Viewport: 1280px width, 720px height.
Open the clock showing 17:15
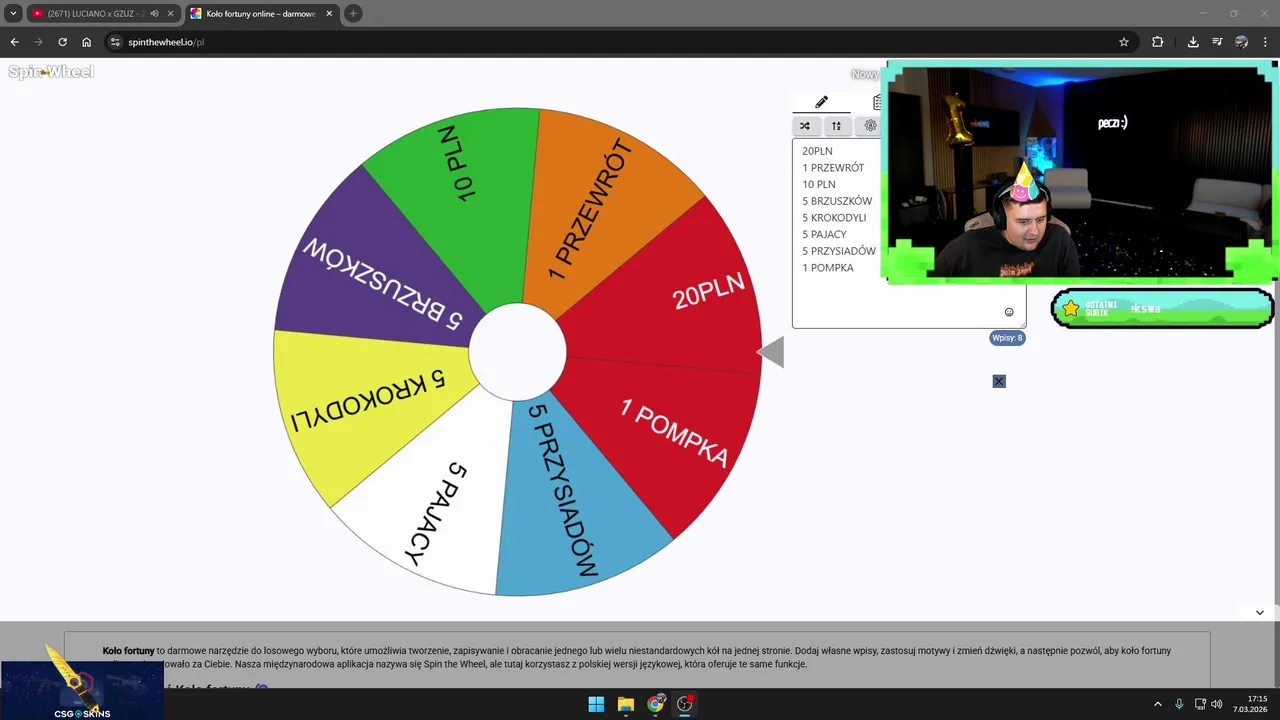pyautogui.click(x=1250, y=704)
